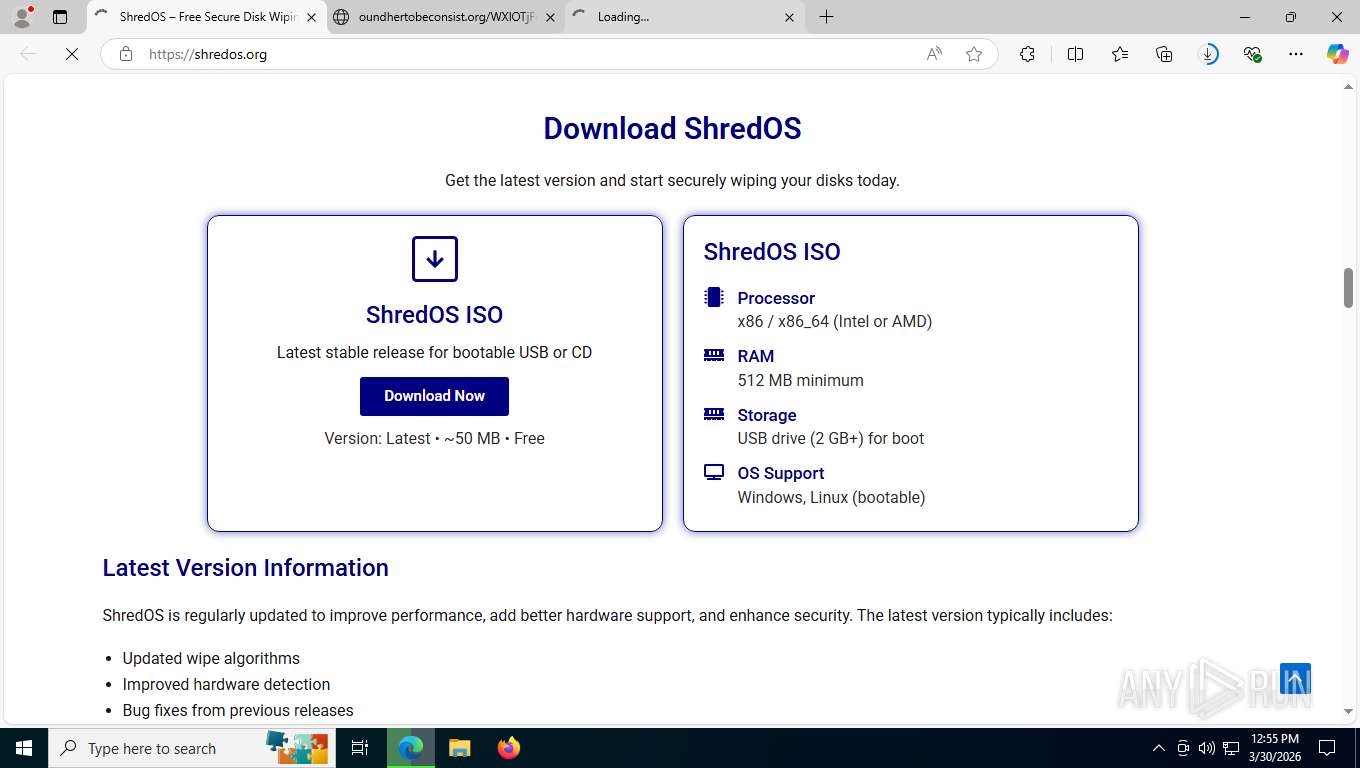
Task: Click 'x86 / x86_64 (Intel or AMD)' text
Action: pos(834,321)
